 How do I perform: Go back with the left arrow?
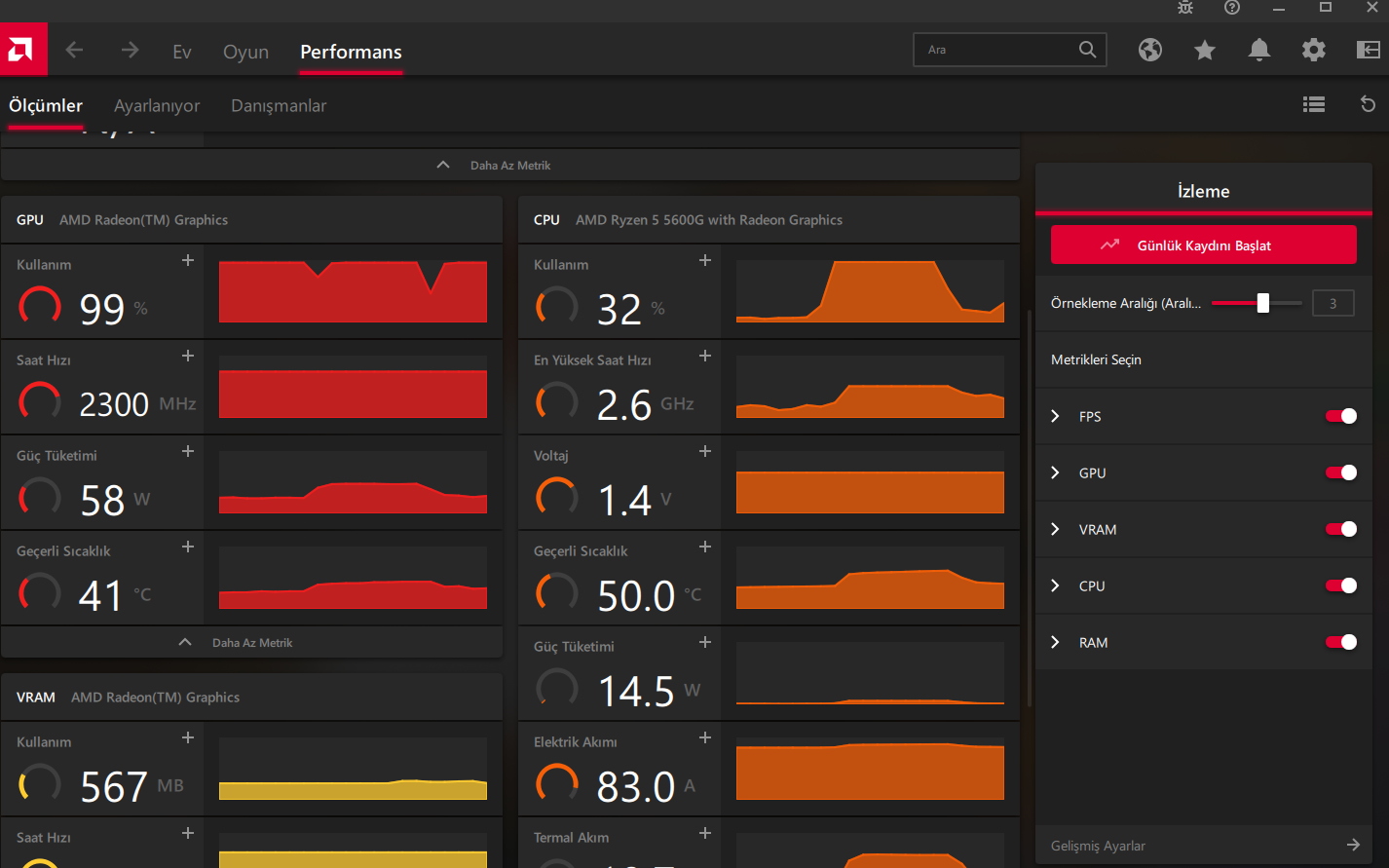point(74,51)
